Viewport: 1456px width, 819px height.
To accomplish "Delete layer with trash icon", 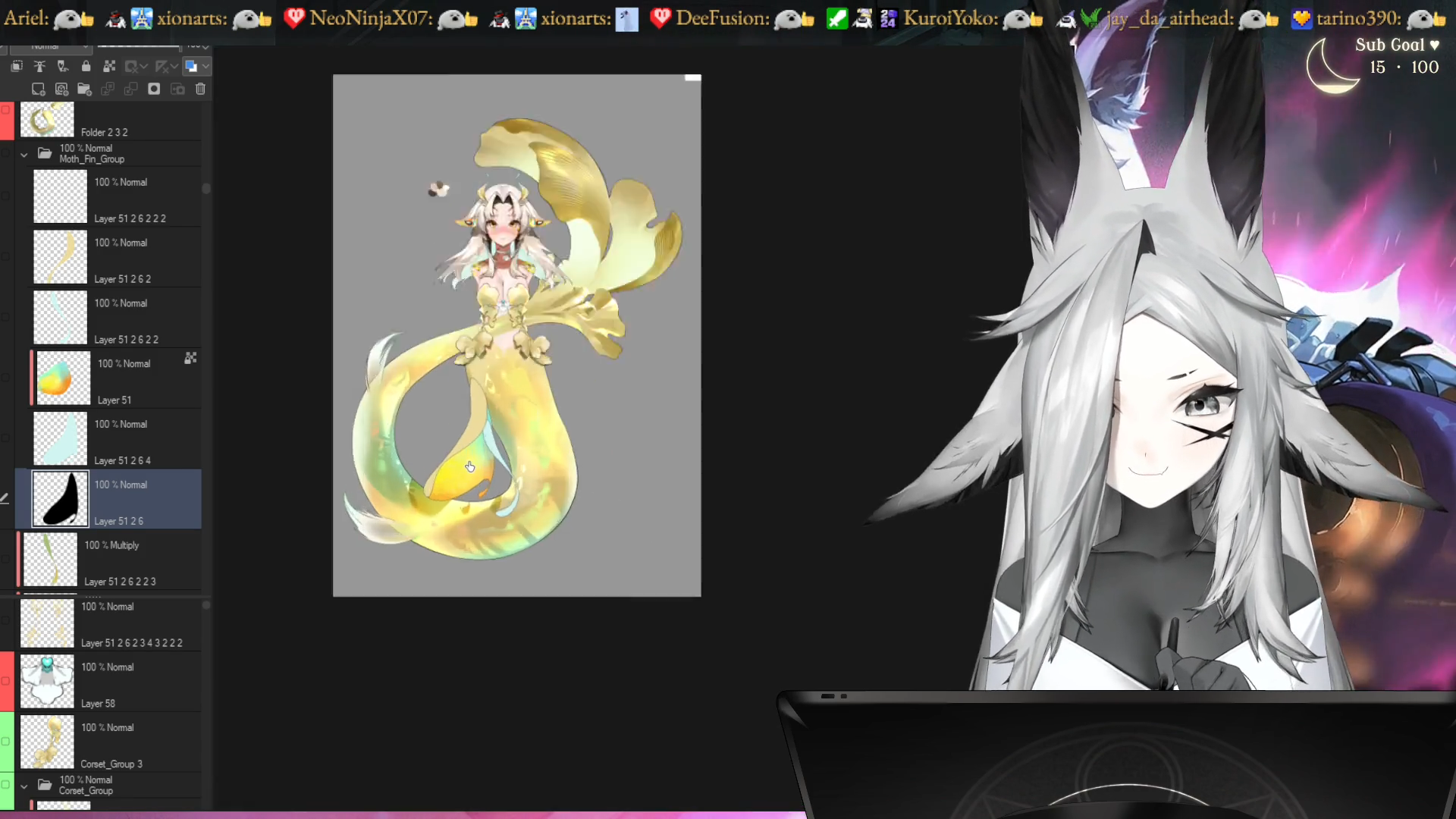I will click(x=200, y=89).
